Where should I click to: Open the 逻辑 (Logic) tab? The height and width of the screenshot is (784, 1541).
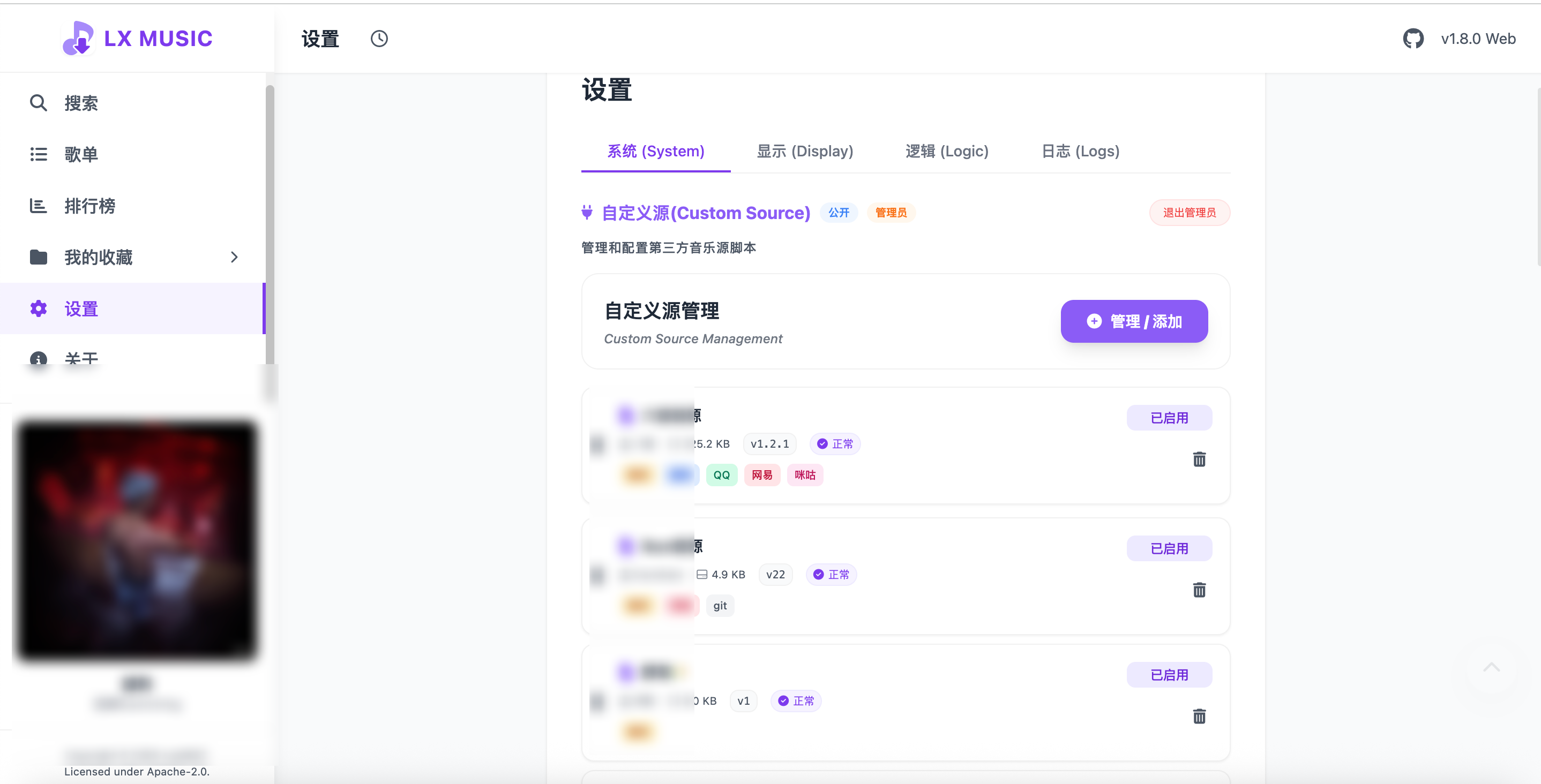coord(946,152)
